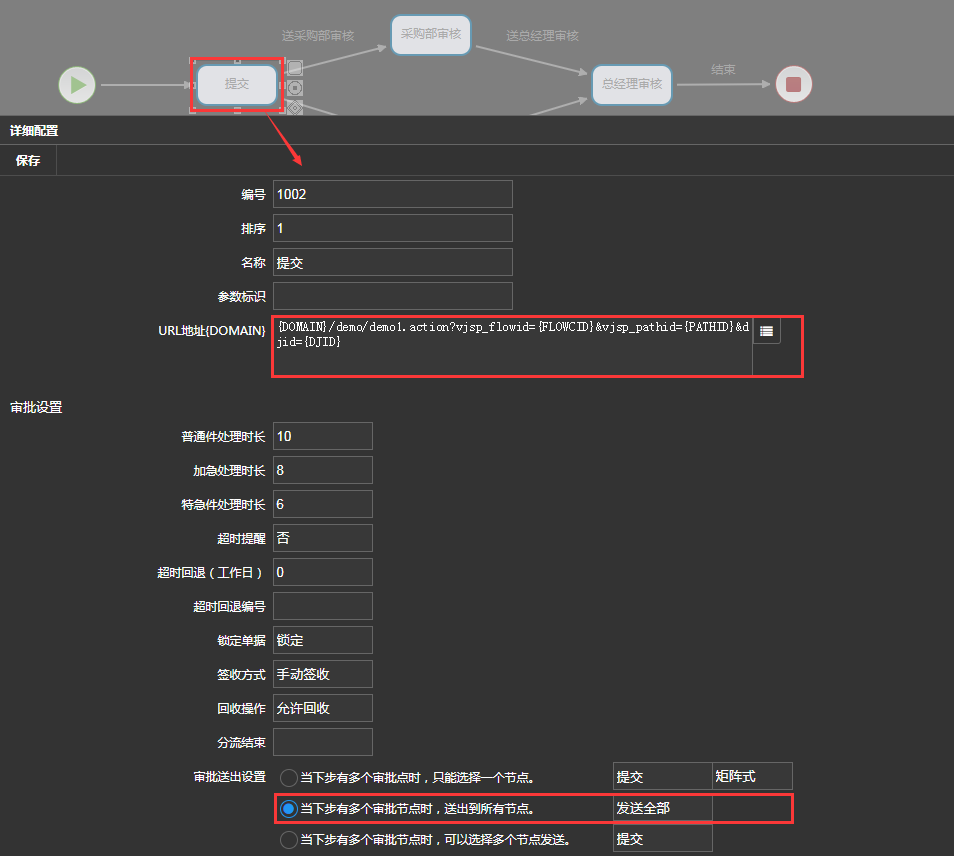Select the 提交 workflow node
954x856 pixels.
click(x=237, y=84)
